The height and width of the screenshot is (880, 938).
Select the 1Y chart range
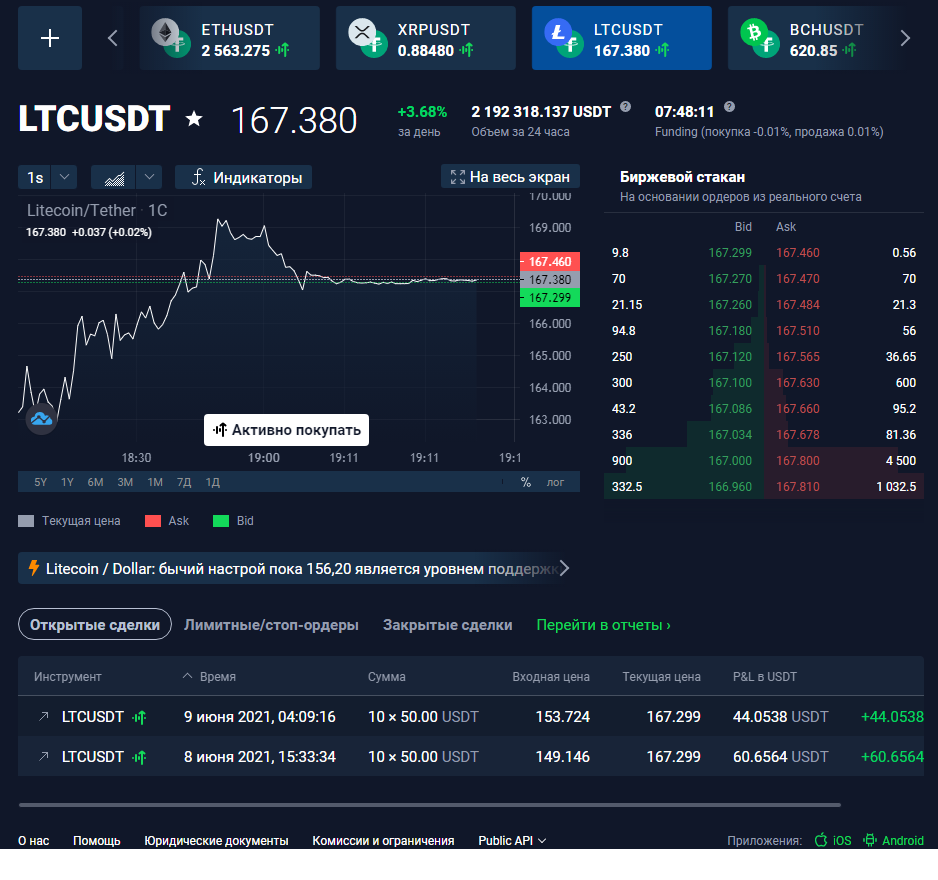pos(67,482)
